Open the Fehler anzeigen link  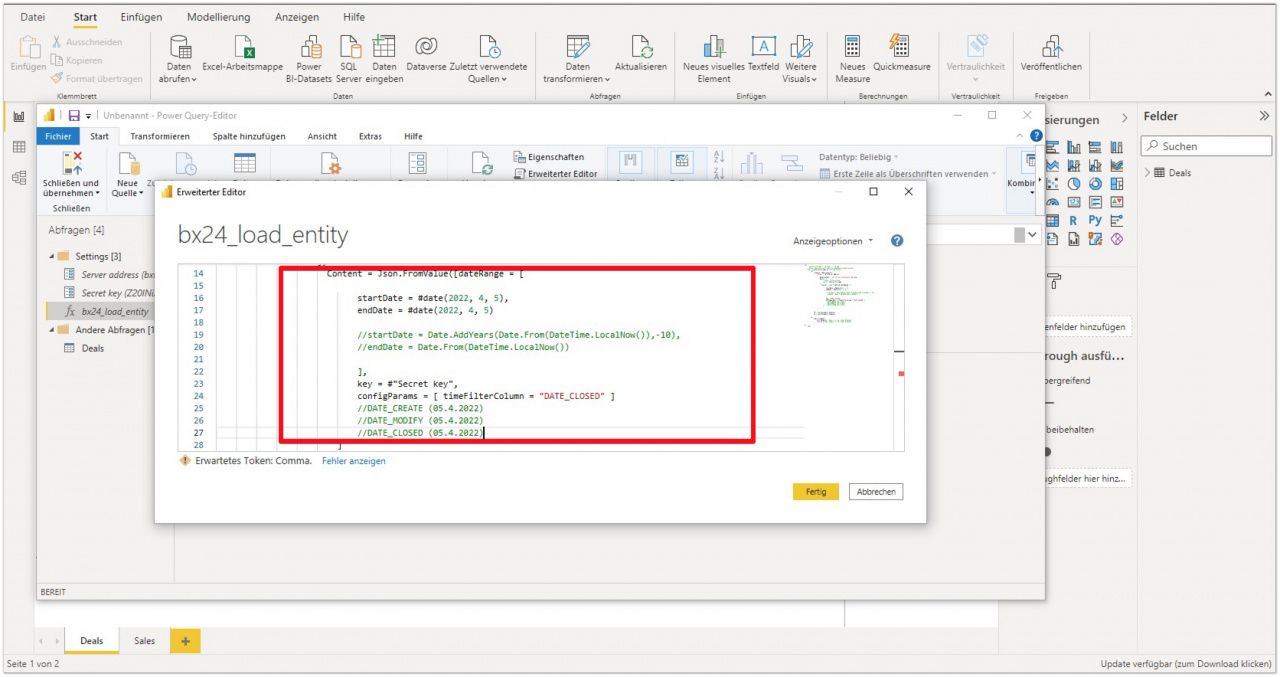pos(353,461)
